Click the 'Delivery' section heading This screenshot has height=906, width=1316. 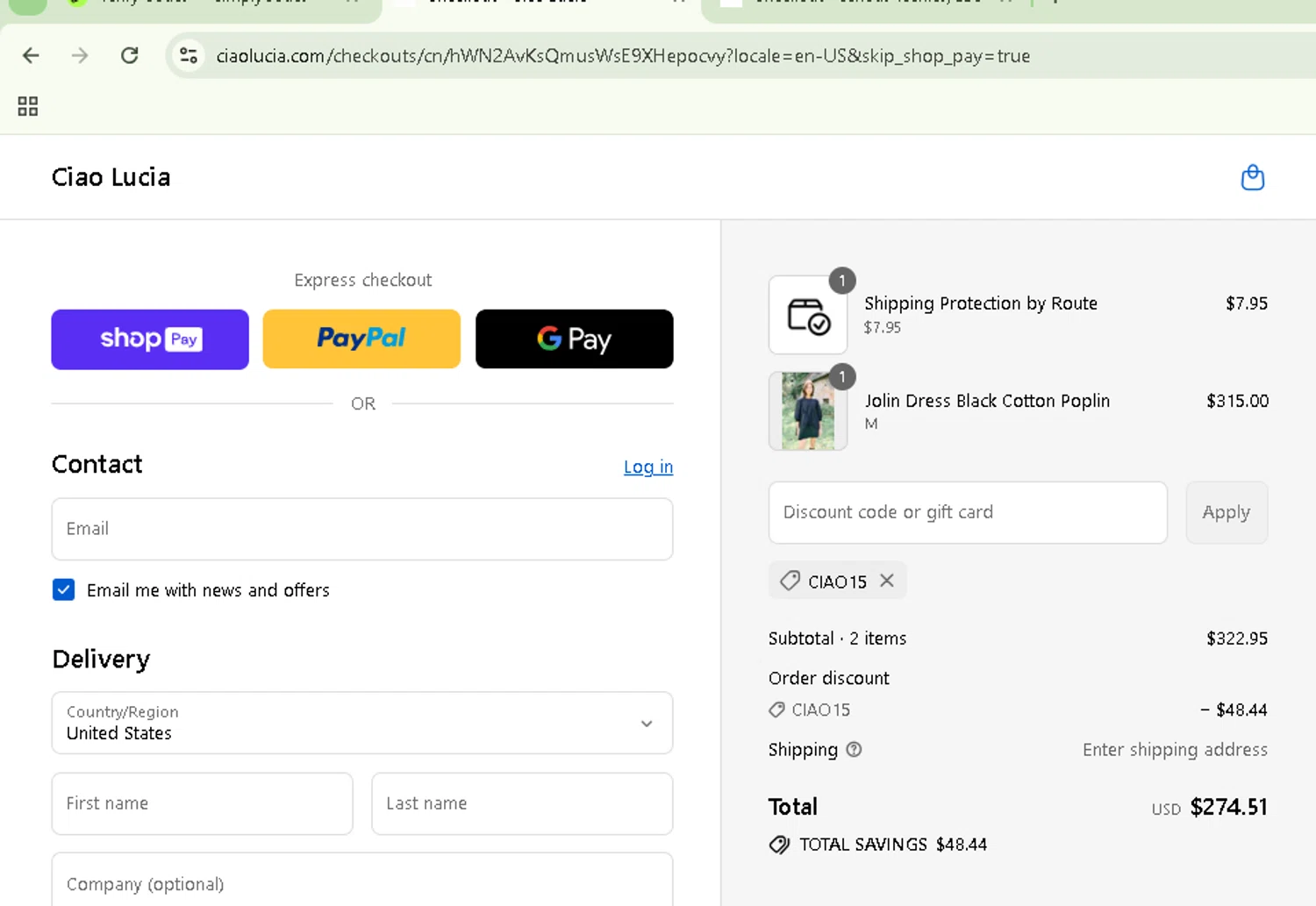click(101, 659)
